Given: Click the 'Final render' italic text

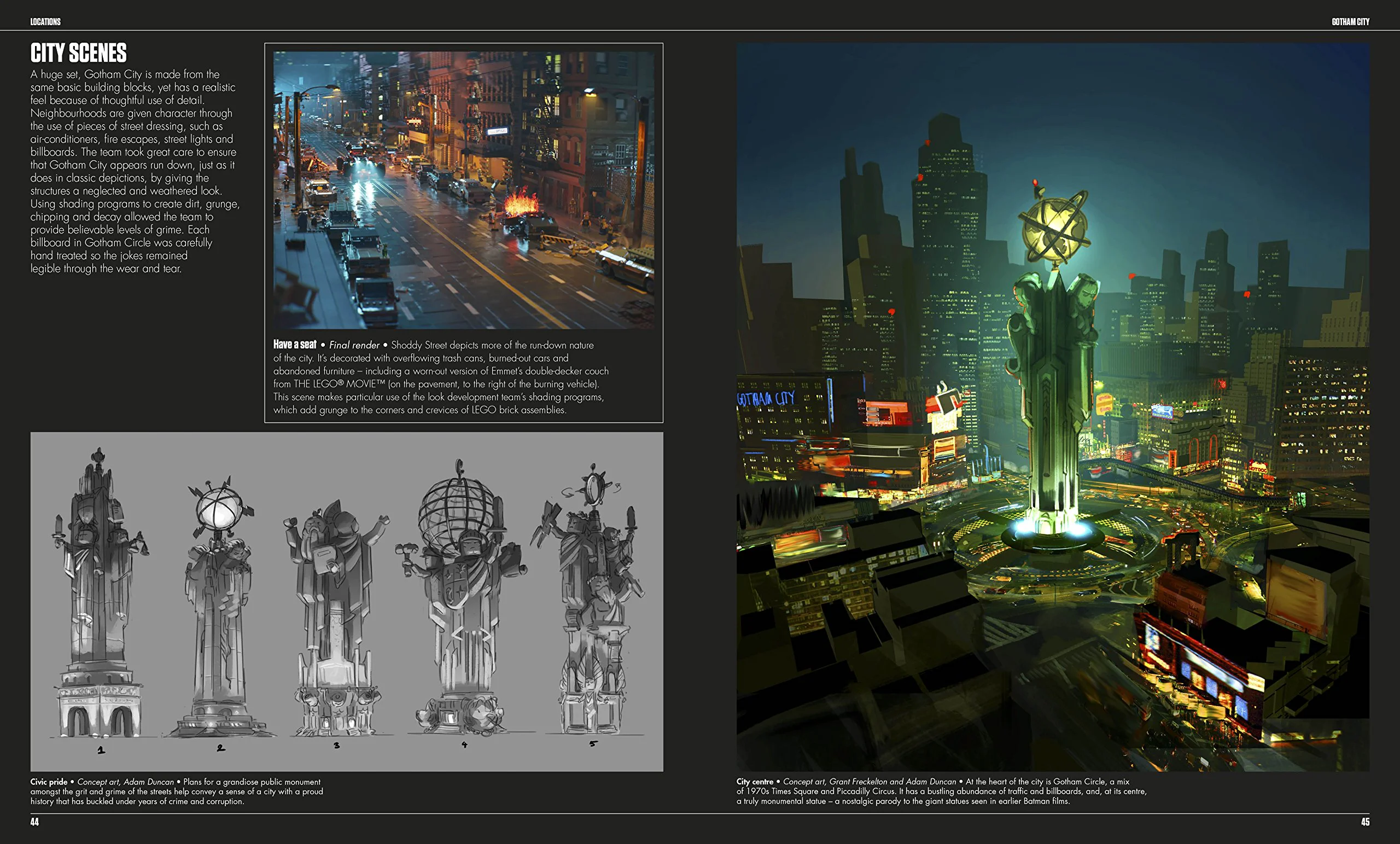Looking at the screenshot, I should coord(354,345).
